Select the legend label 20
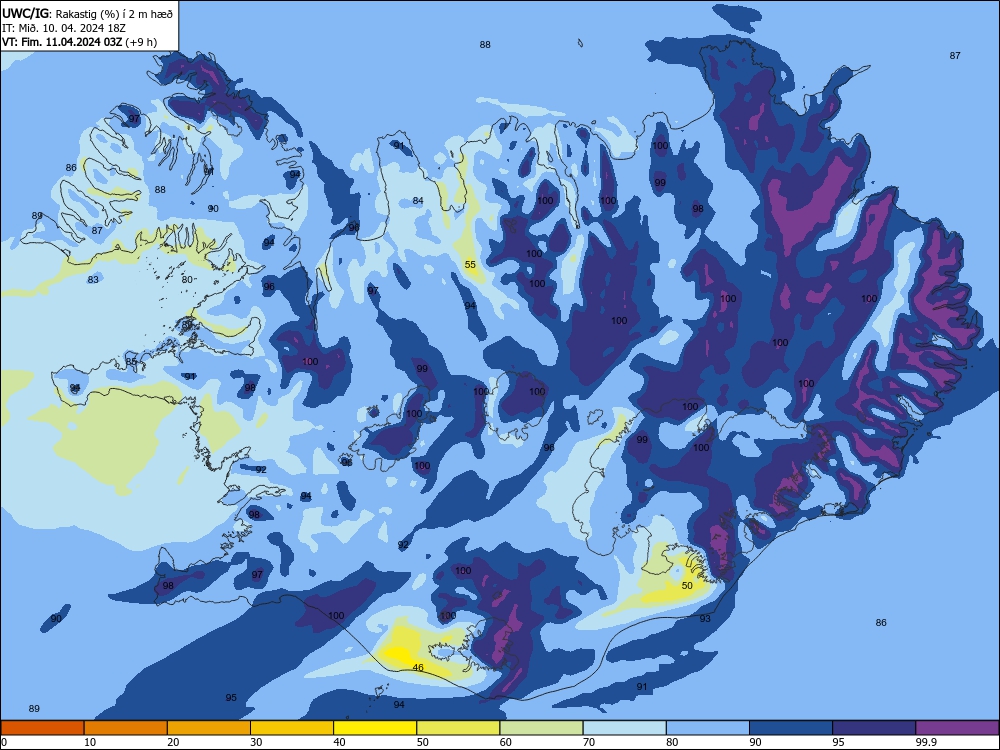Viewport: 1000px width, 750px height. tap(173, 742)
